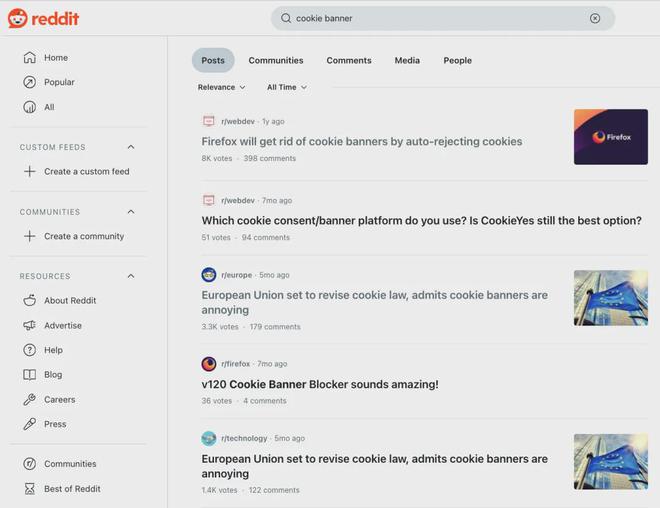The width and height of the screenshot is (660, 508).
Task: Open the Advertise link
Action: 63,325
